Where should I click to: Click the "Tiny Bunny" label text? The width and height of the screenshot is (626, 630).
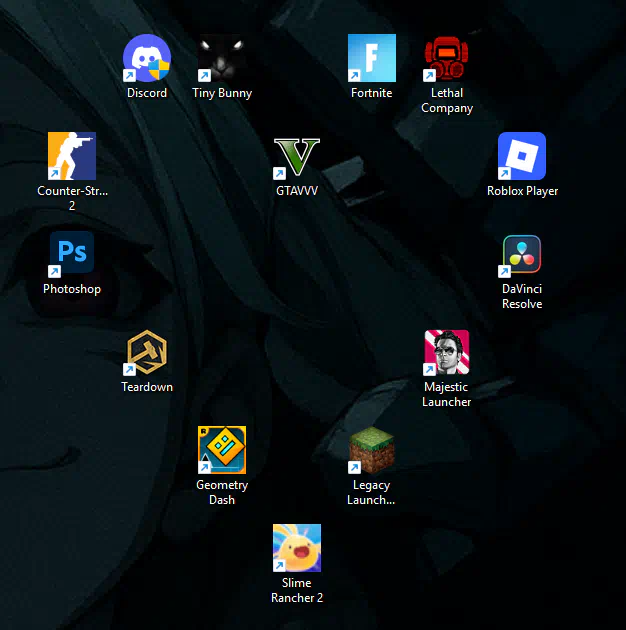(222, 93)
